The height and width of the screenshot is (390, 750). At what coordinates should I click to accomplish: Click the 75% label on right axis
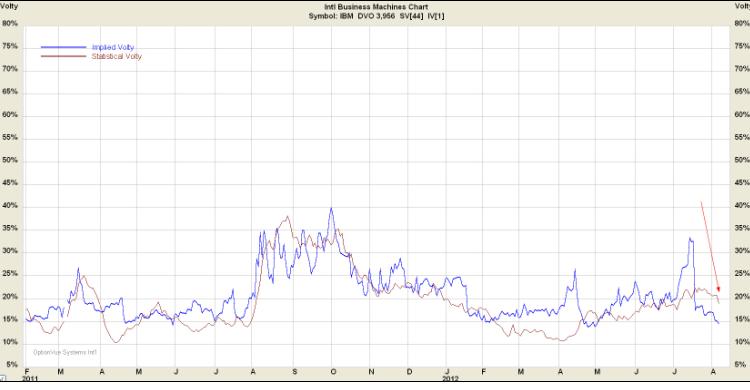742,46
